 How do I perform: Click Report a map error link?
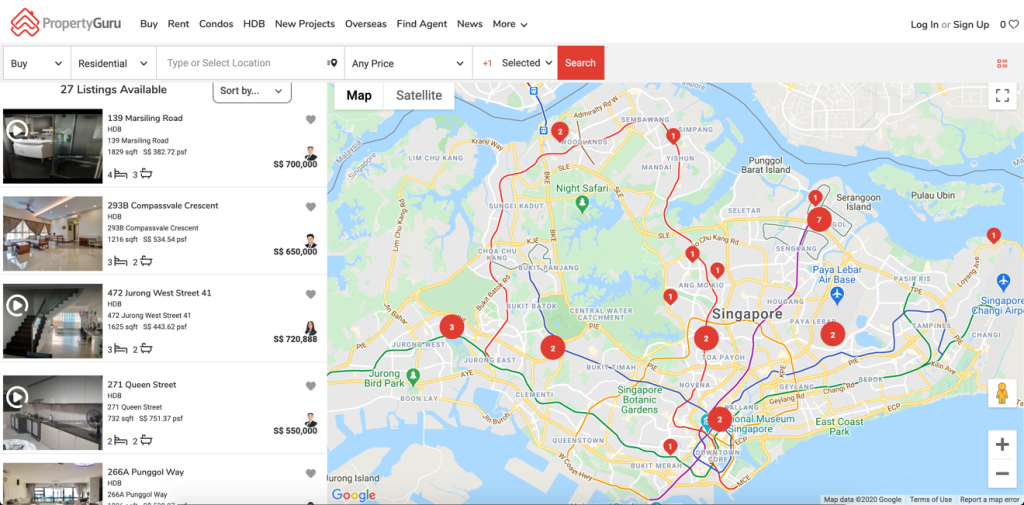tap(988, 500)
